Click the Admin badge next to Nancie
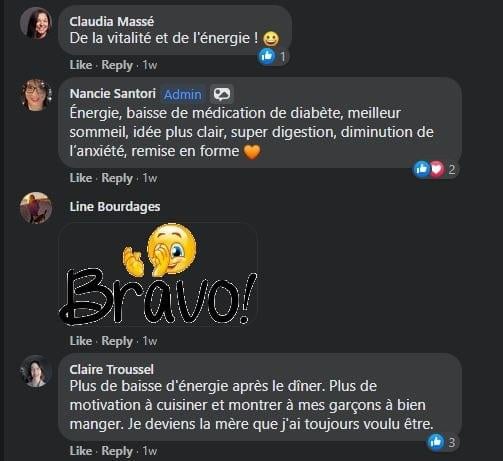The width and height of the screenshot is (503, 461). pos(183,95)
